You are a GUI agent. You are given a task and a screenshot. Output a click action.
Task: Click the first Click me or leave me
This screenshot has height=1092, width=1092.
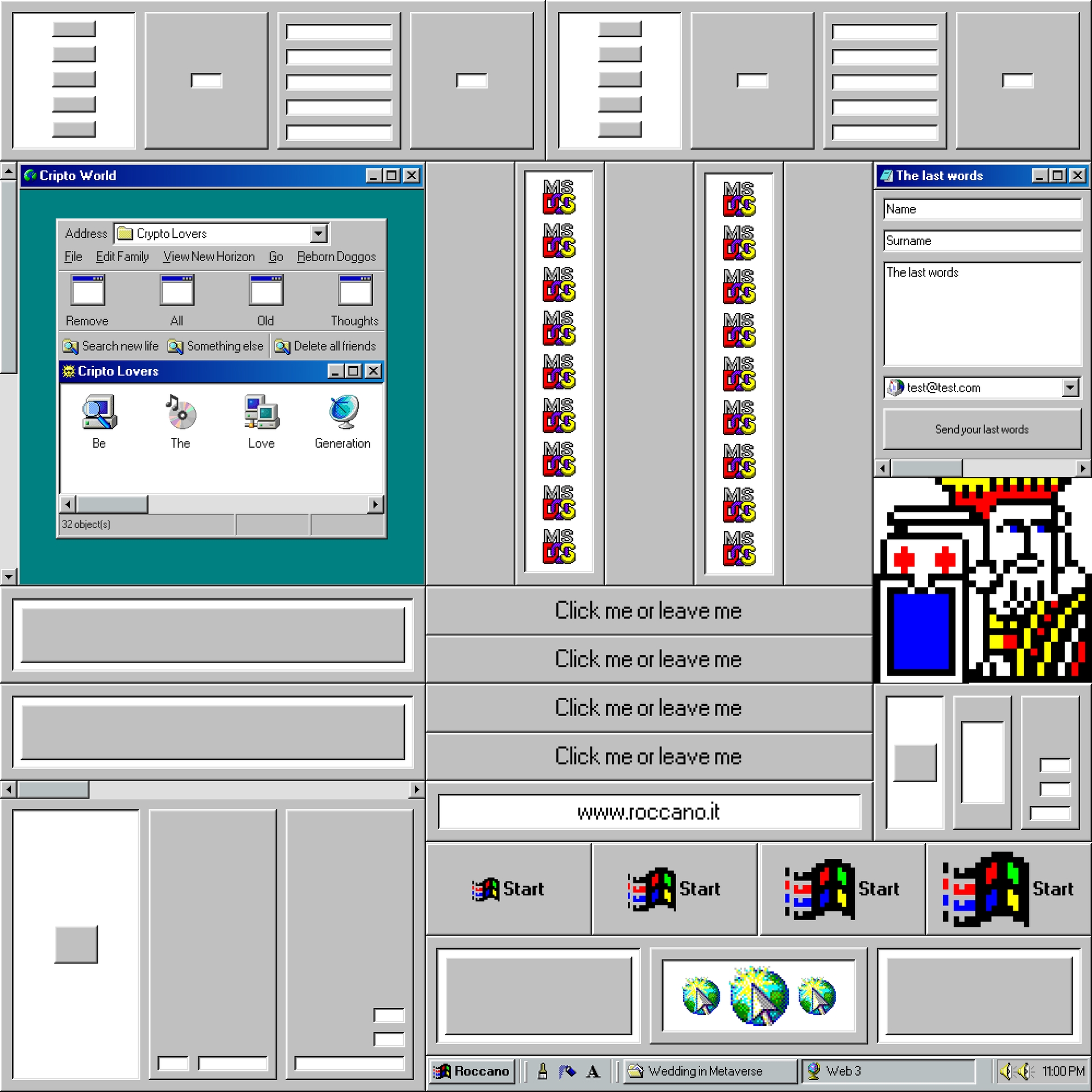tap(648, 611)
